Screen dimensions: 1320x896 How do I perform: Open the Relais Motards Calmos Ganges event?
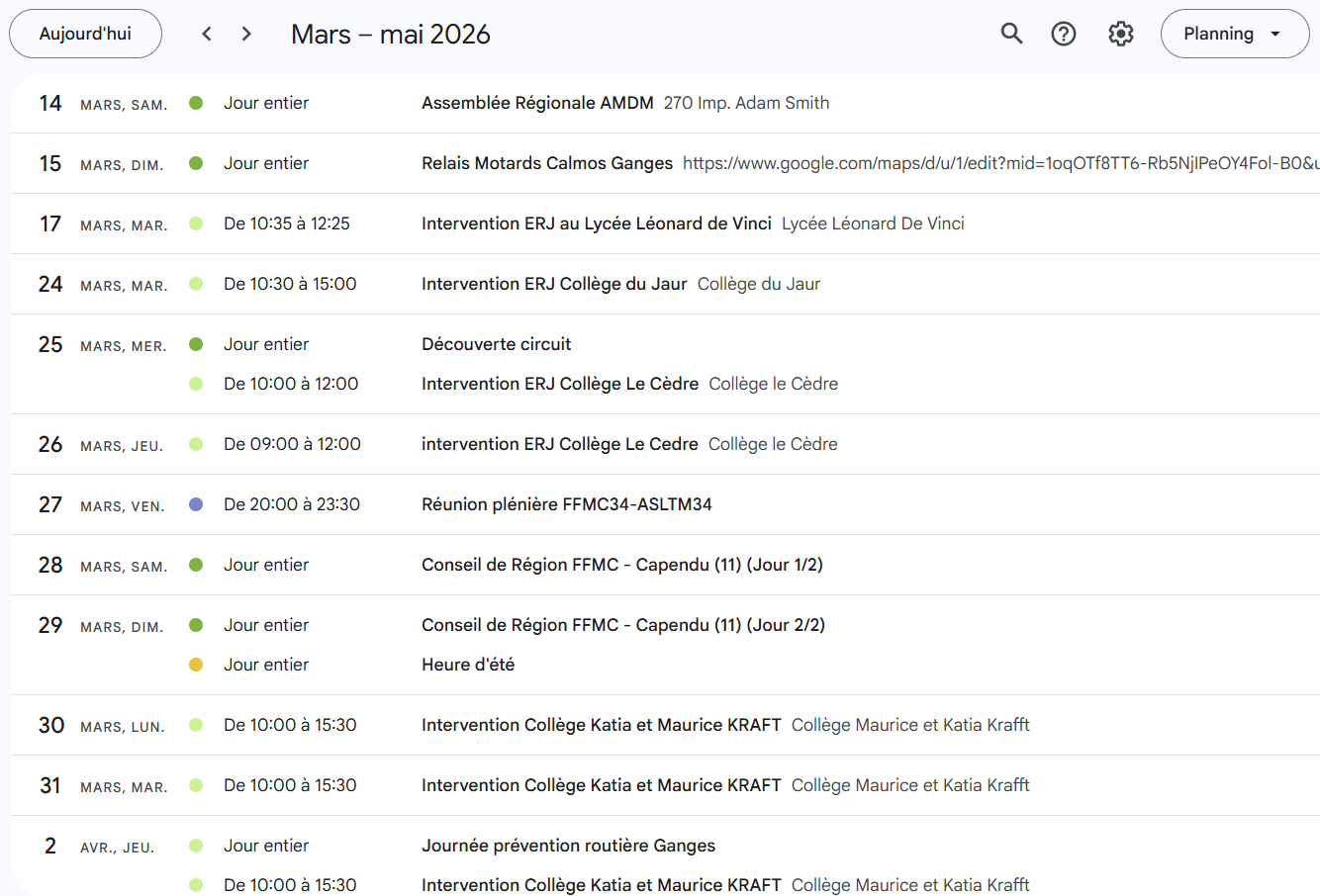click(546, 163)
